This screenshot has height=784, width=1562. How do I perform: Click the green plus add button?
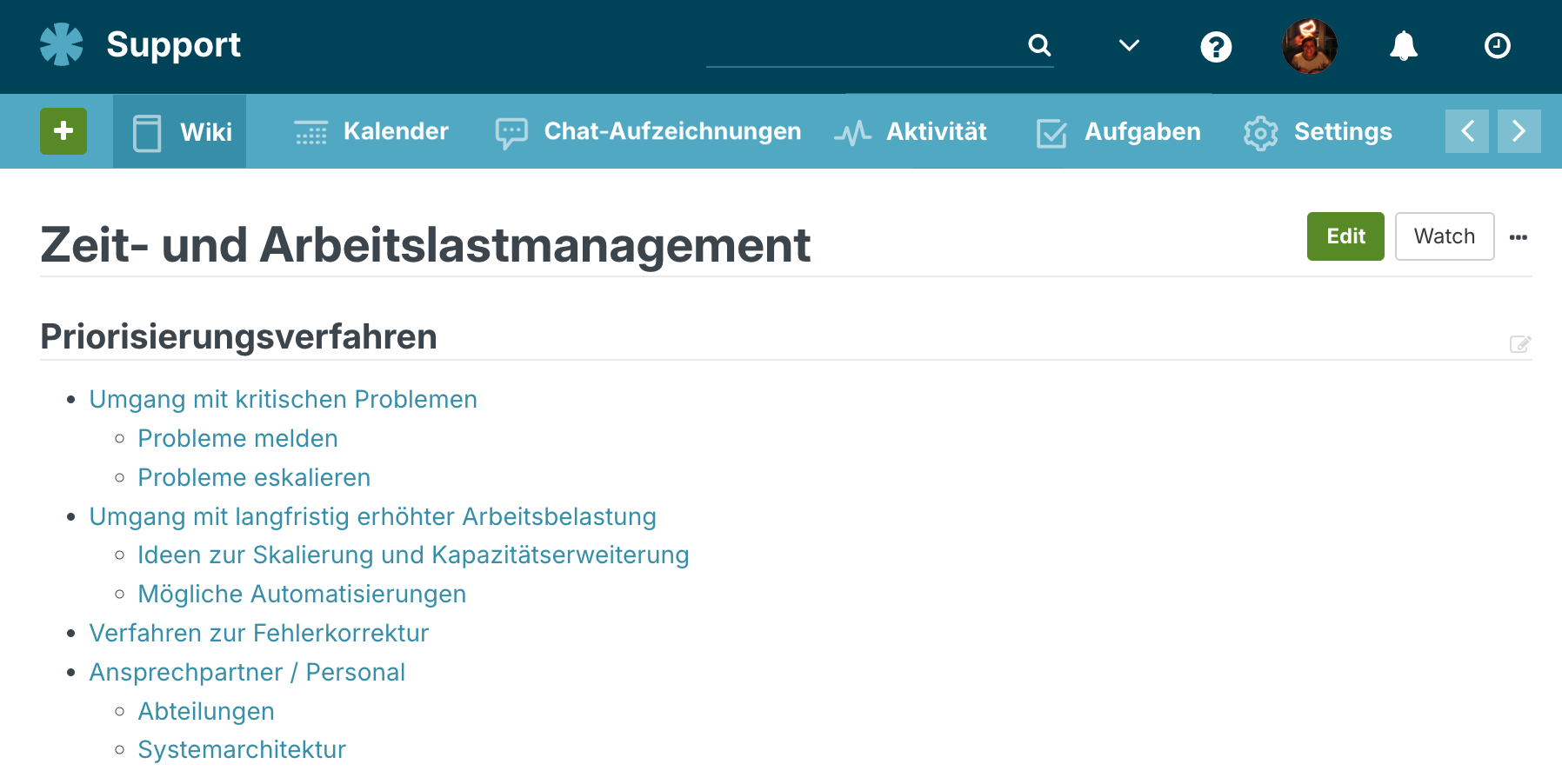click(63, 131)
